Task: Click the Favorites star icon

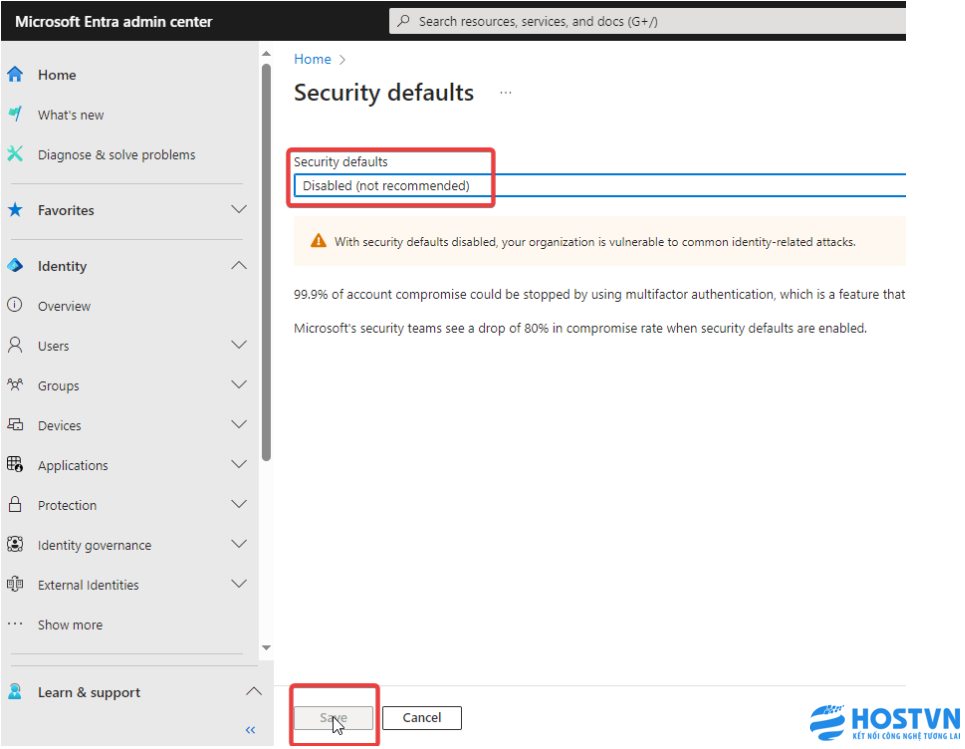Action: point(15,210)
